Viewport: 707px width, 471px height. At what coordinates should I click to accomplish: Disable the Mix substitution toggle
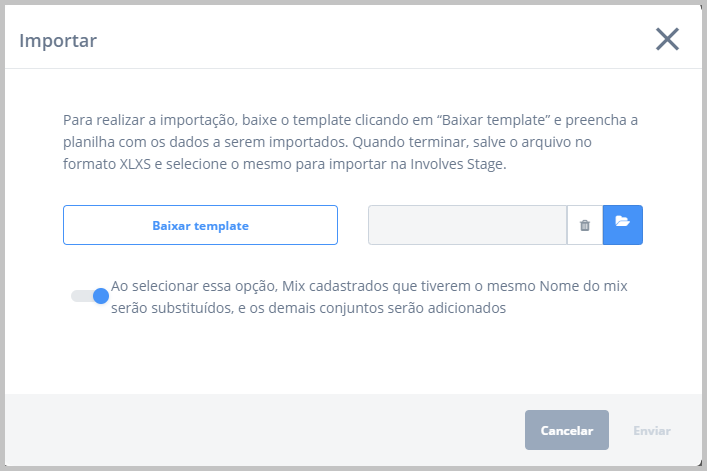coord(90,296)
